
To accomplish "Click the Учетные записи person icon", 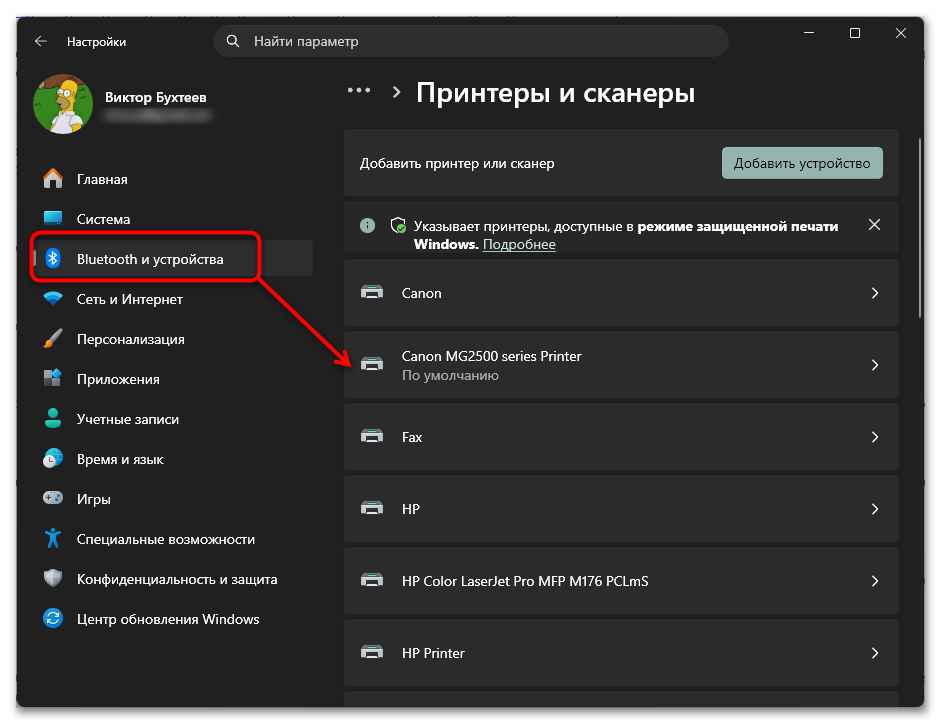I will click(x=53, y=418).
